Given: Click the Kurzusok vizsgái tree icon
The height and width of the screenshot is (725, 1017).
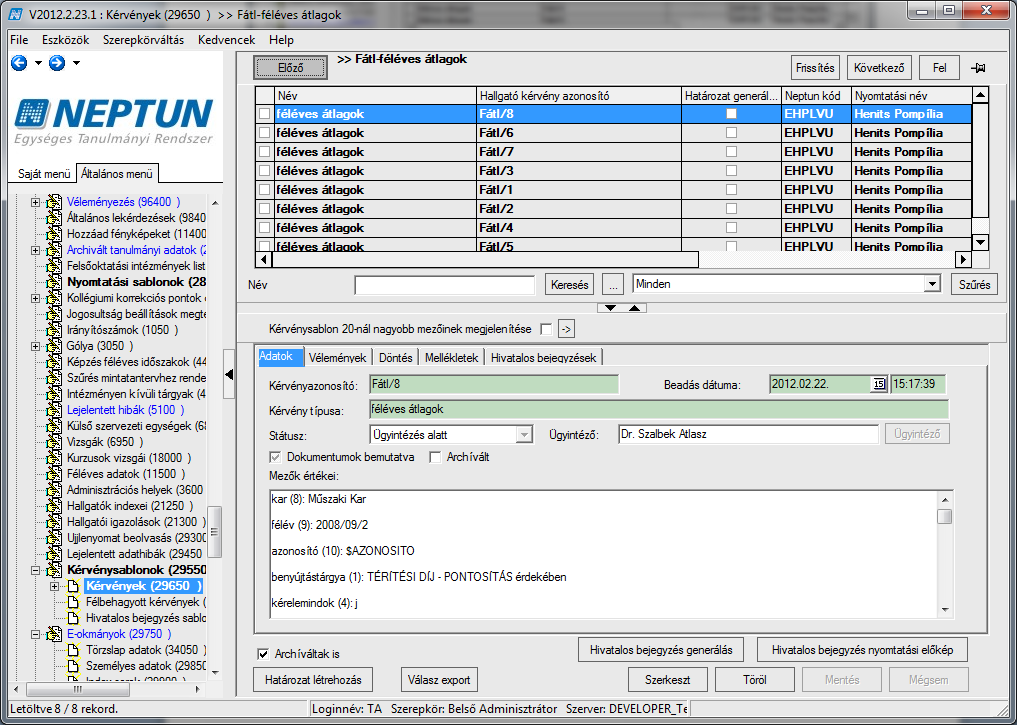Looking at the screenshot, I should (x=54, y=458).
